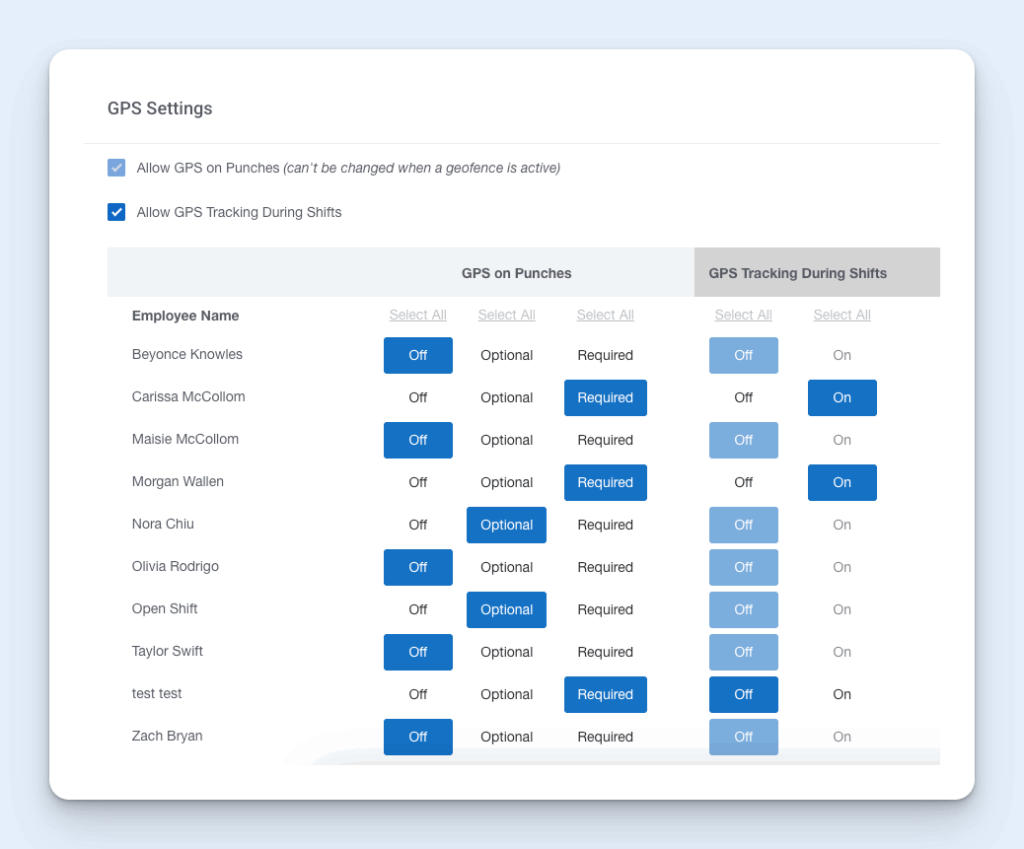1024x849 pixels.
Task: Click Select All above the Optional column
Action: coord(506,314)
